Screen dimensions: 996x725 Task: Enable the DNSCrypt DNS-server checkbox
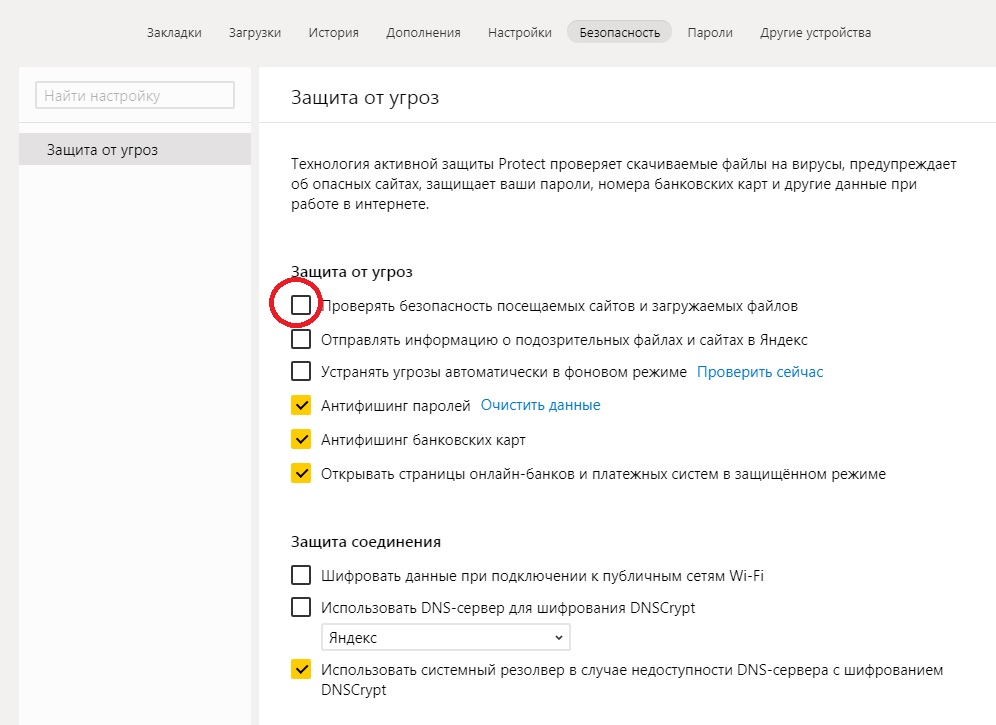coord(301,607)
